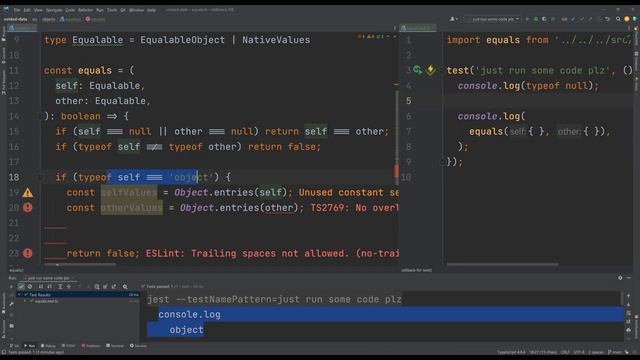Open the Edit menu

point(27,10)
